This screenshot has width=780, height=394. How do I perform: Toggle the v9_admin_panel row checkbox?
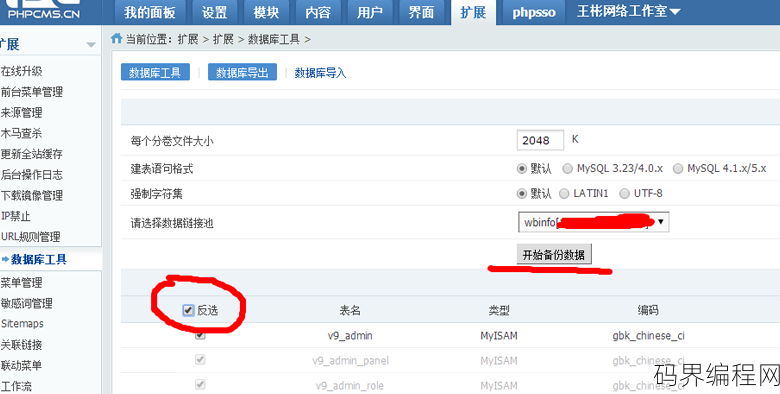pos(200,359)
